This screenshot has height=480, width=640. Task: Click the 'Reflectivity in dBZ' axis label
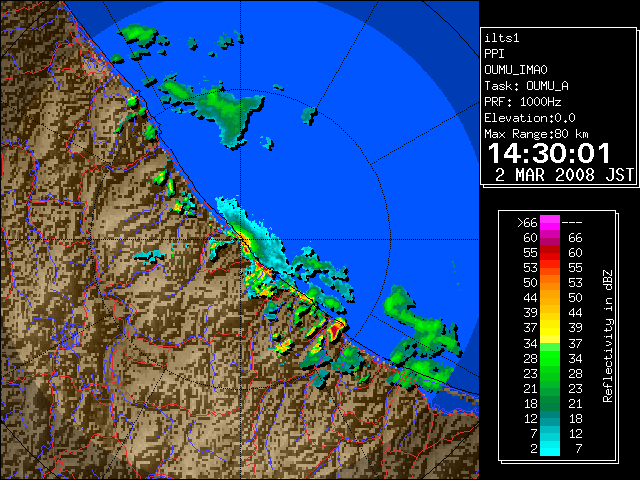coord(608,336)
